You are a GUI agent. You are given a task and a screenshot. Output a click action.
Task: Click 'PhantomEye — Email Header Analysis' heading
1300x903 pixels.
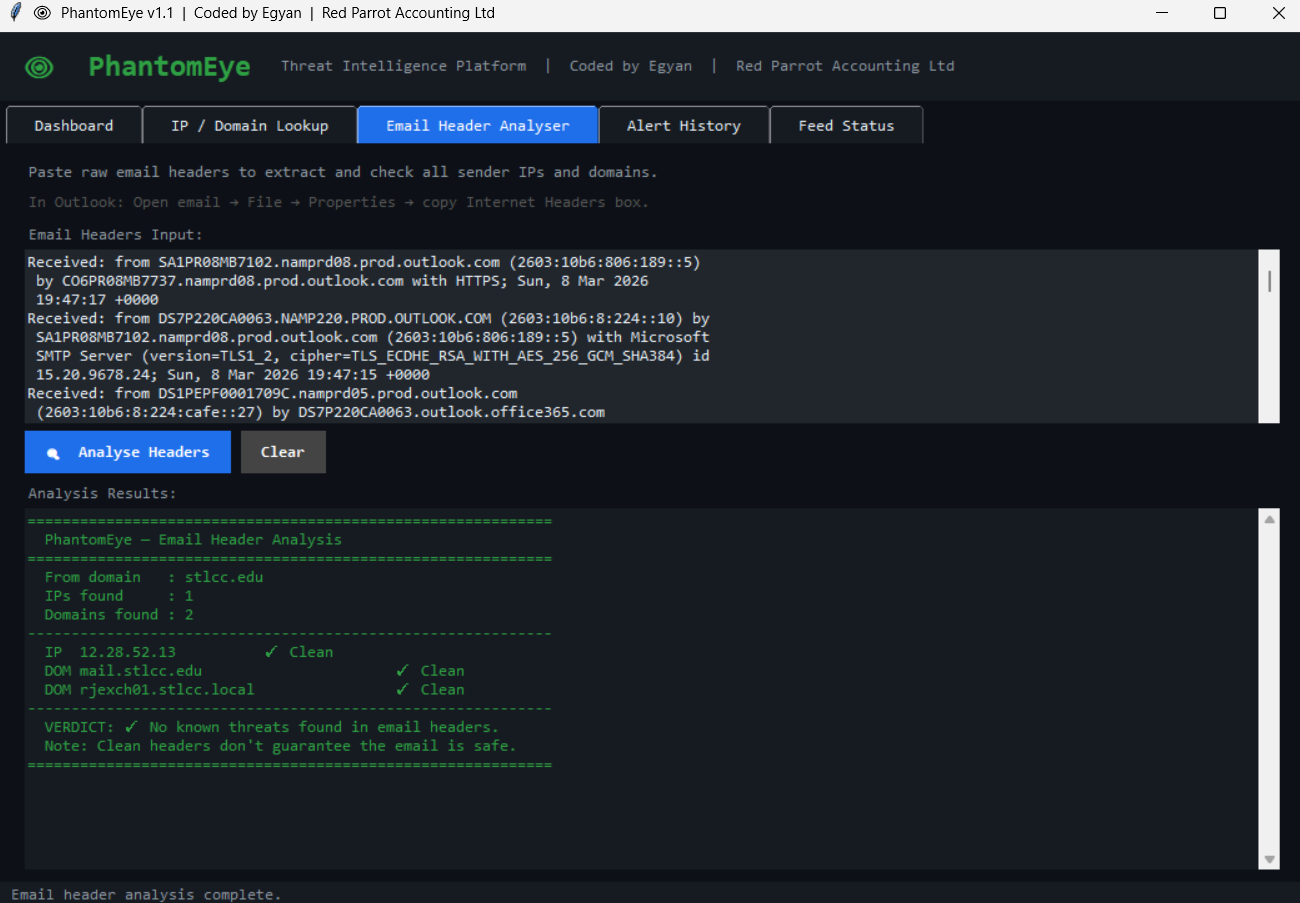coord(193,540)
